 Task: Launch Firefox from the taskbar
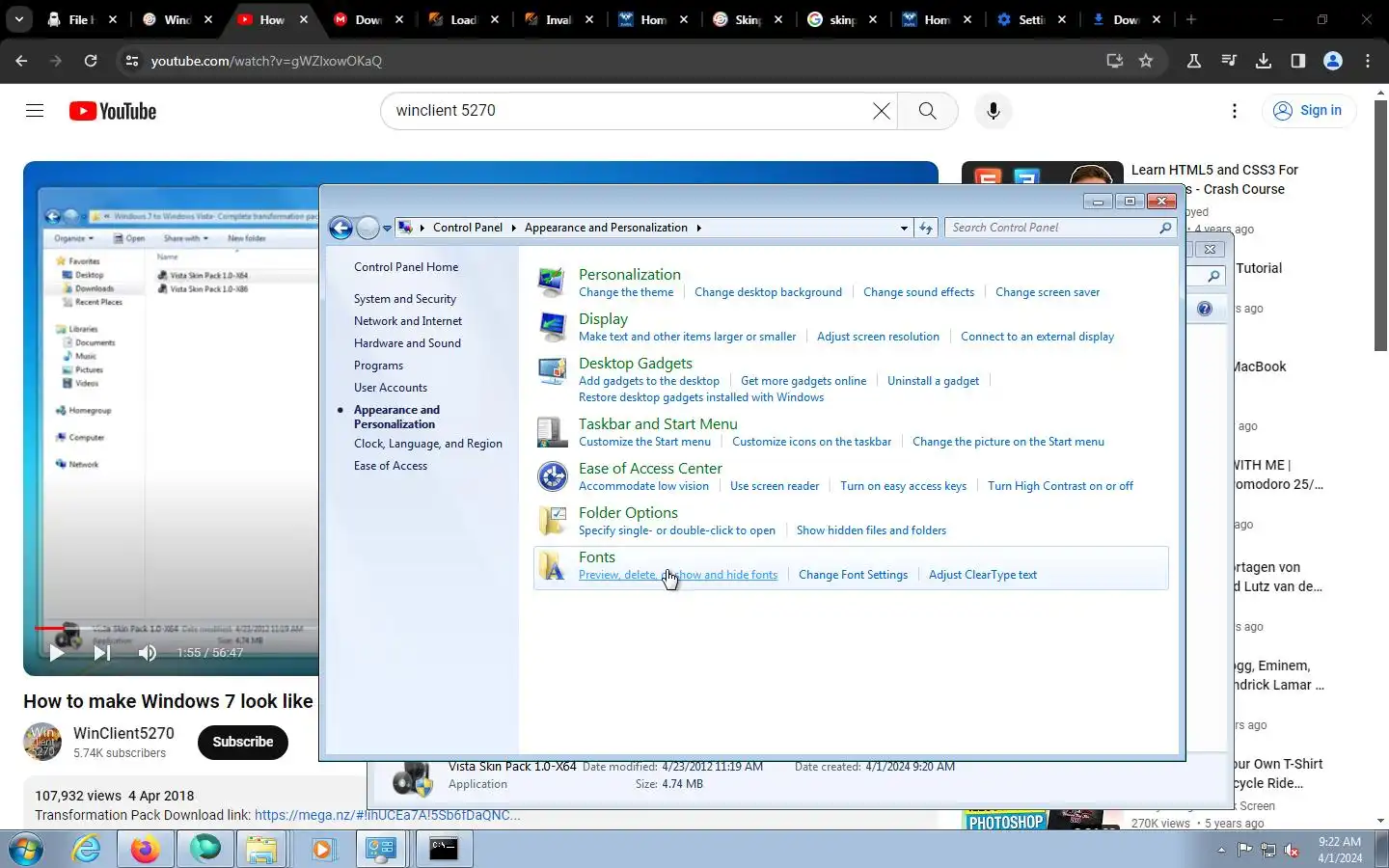[x=146, y=850]
